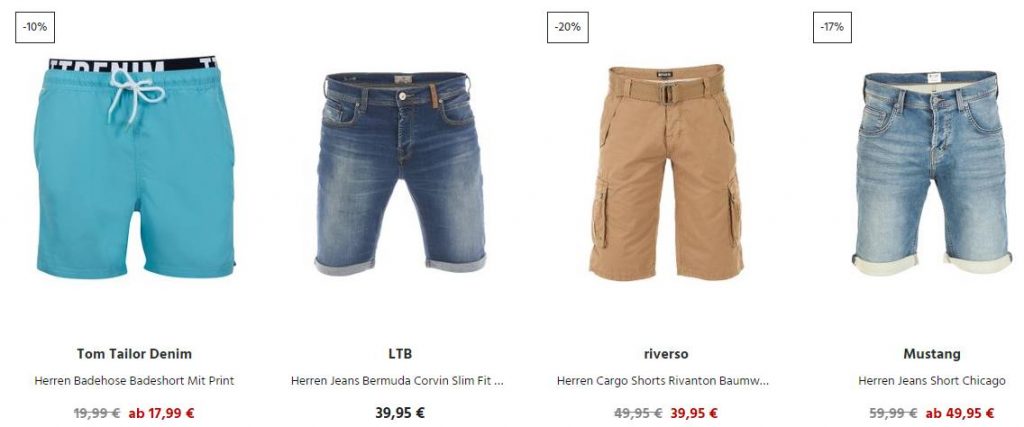The image size is (1024, 427).
Task: Open the light blue Mustang jeans shorts image
Action: pos(932,172)
